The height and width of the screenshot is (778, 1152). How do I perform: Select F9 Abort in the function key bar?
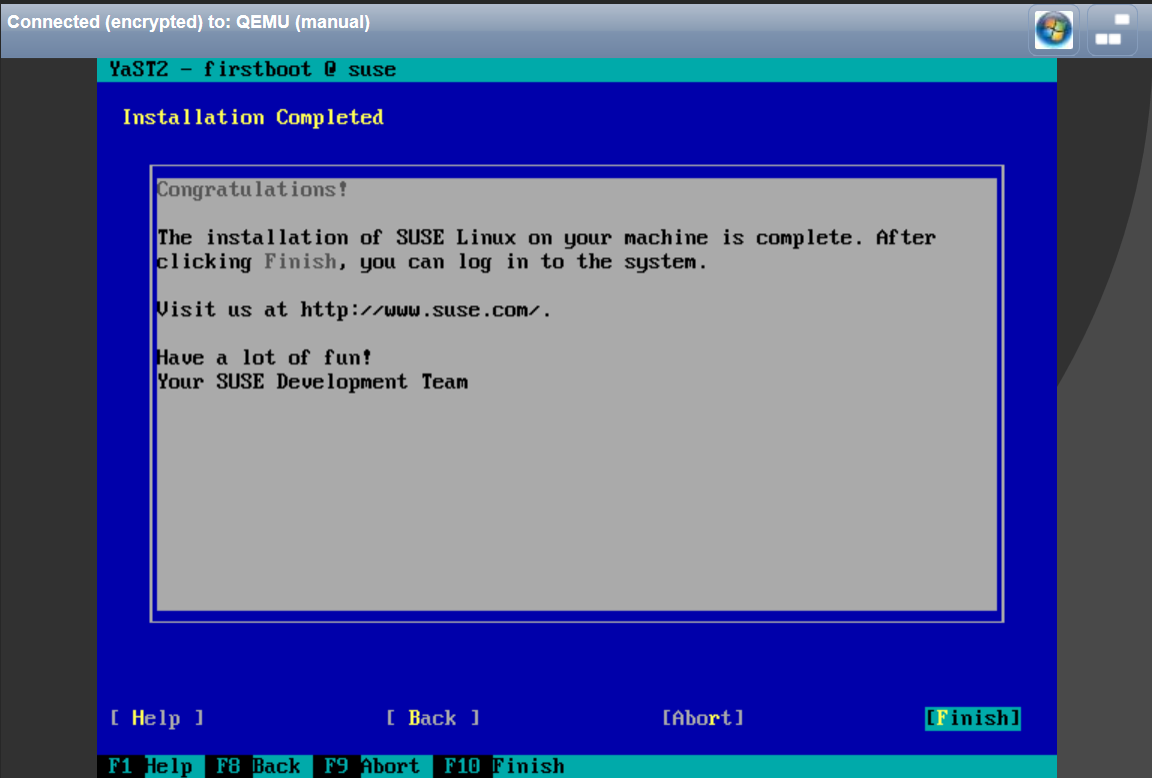coord(372,766)
